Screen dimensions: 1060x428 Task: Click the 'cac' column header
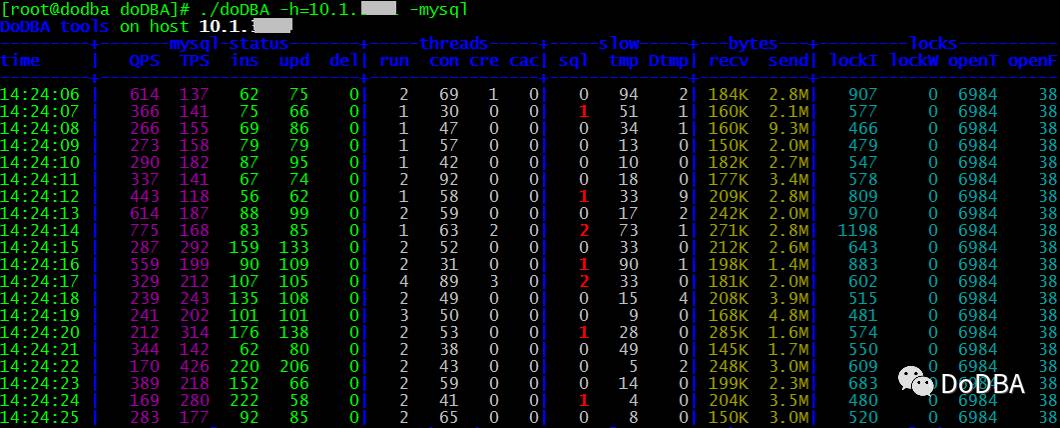point(525,60)
